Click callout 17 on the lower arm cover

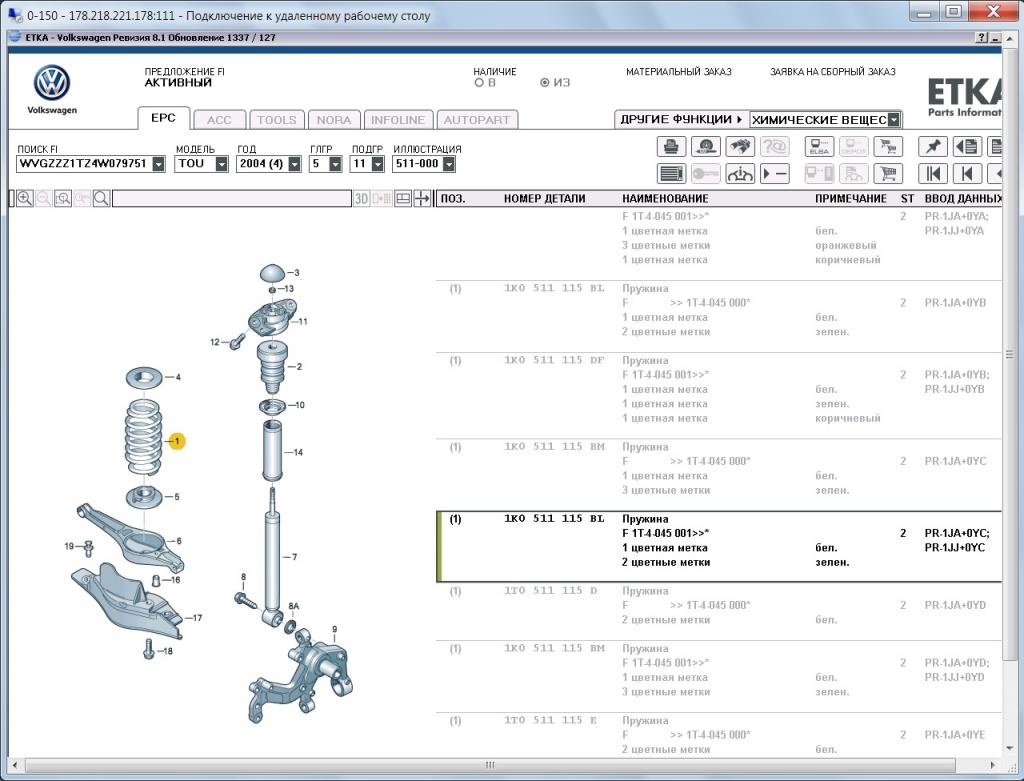click(197, 618)
